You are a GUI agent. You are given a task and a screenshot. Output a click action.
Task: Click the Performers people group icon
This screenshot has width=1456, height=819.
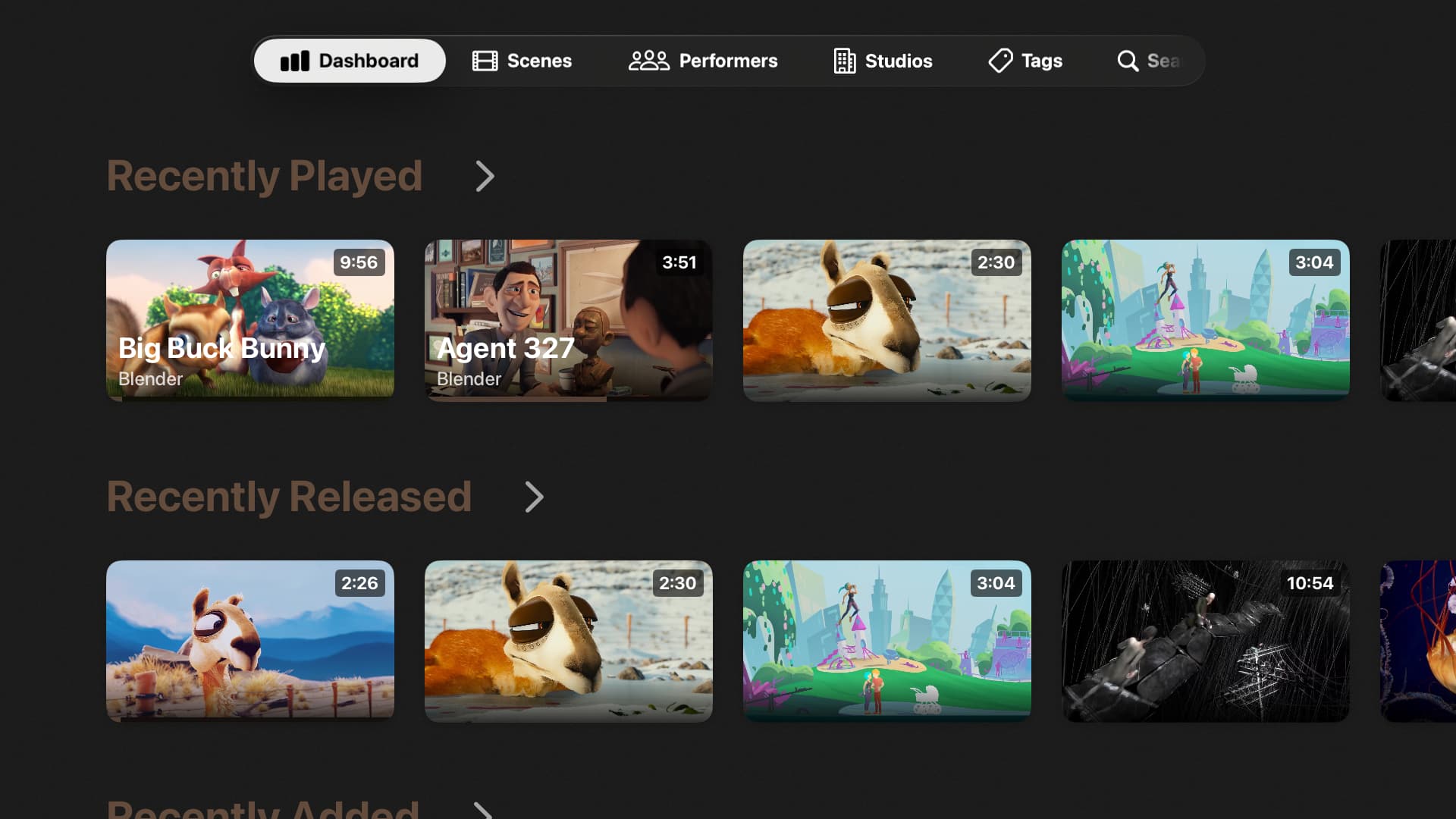[648, 61]
